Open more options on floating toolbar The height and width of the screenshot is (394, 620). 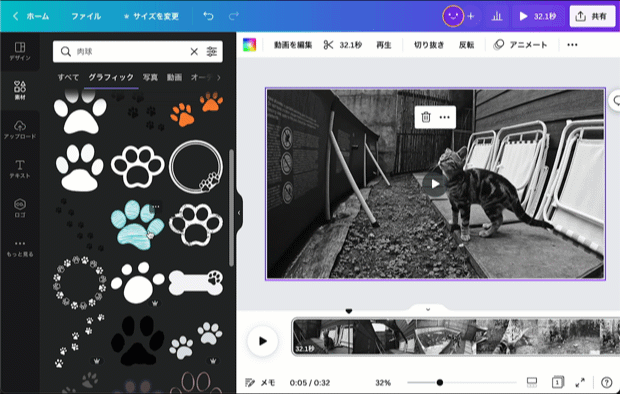tap(444, 117)
